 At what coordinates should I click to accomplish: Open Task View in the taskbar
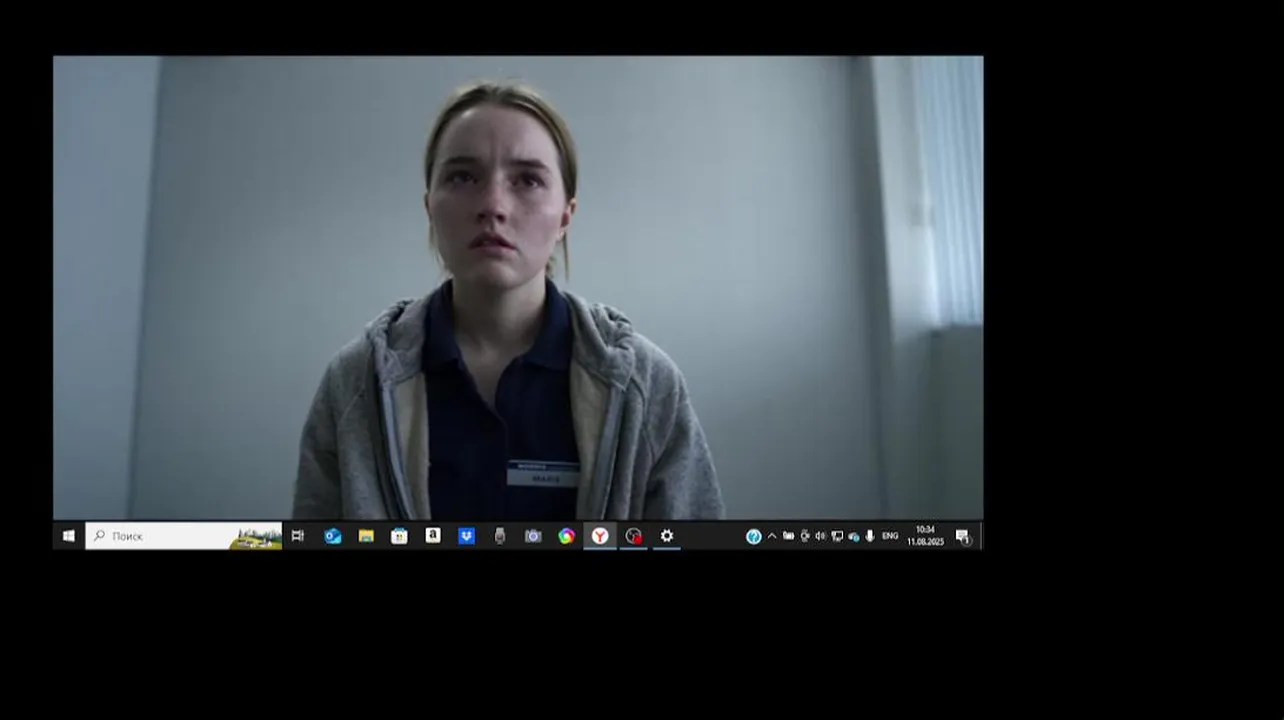click(298, 536)
